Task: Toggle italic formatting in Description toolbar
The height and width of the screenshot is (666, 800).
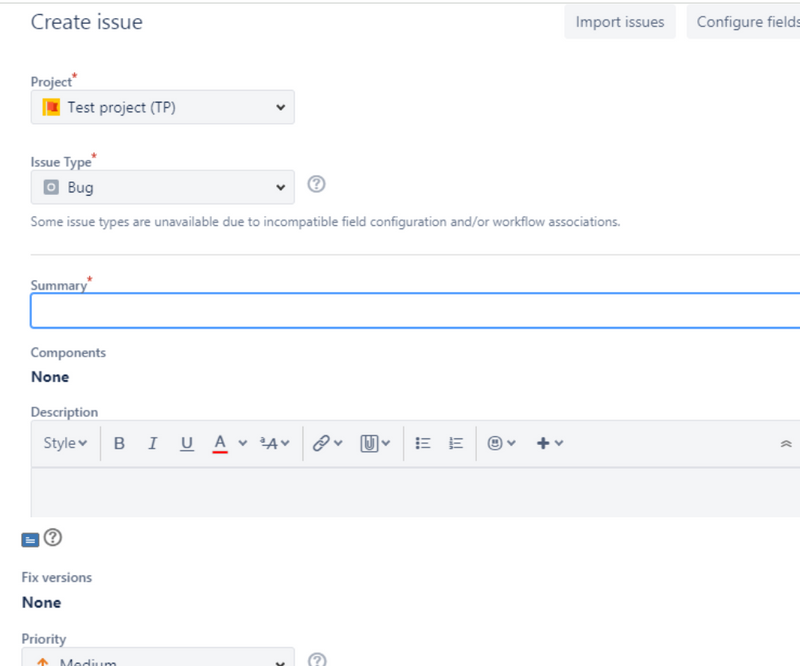Action: (153, 443)
